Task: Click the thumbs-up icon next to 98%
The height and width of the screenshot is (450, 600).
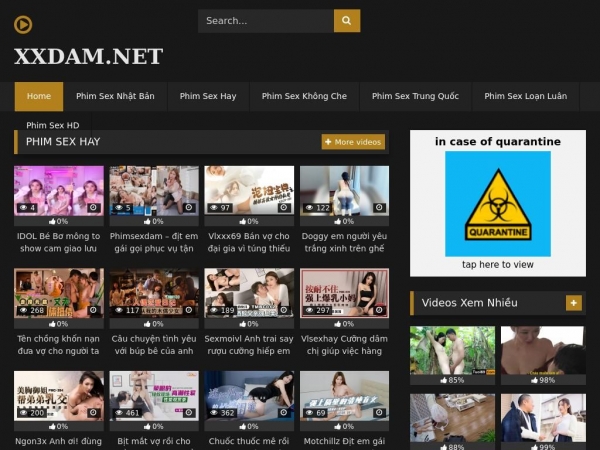Action: (x=535, y=380)
